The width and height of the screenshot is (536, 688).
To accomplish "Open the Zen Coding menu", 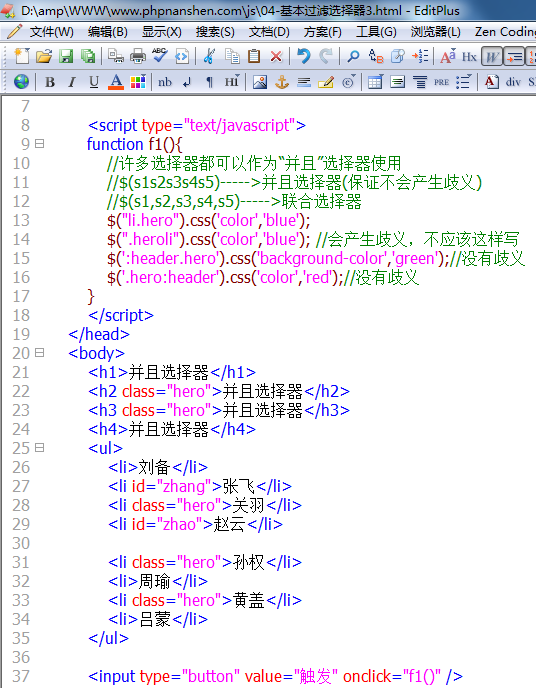I will coord(505,32).
